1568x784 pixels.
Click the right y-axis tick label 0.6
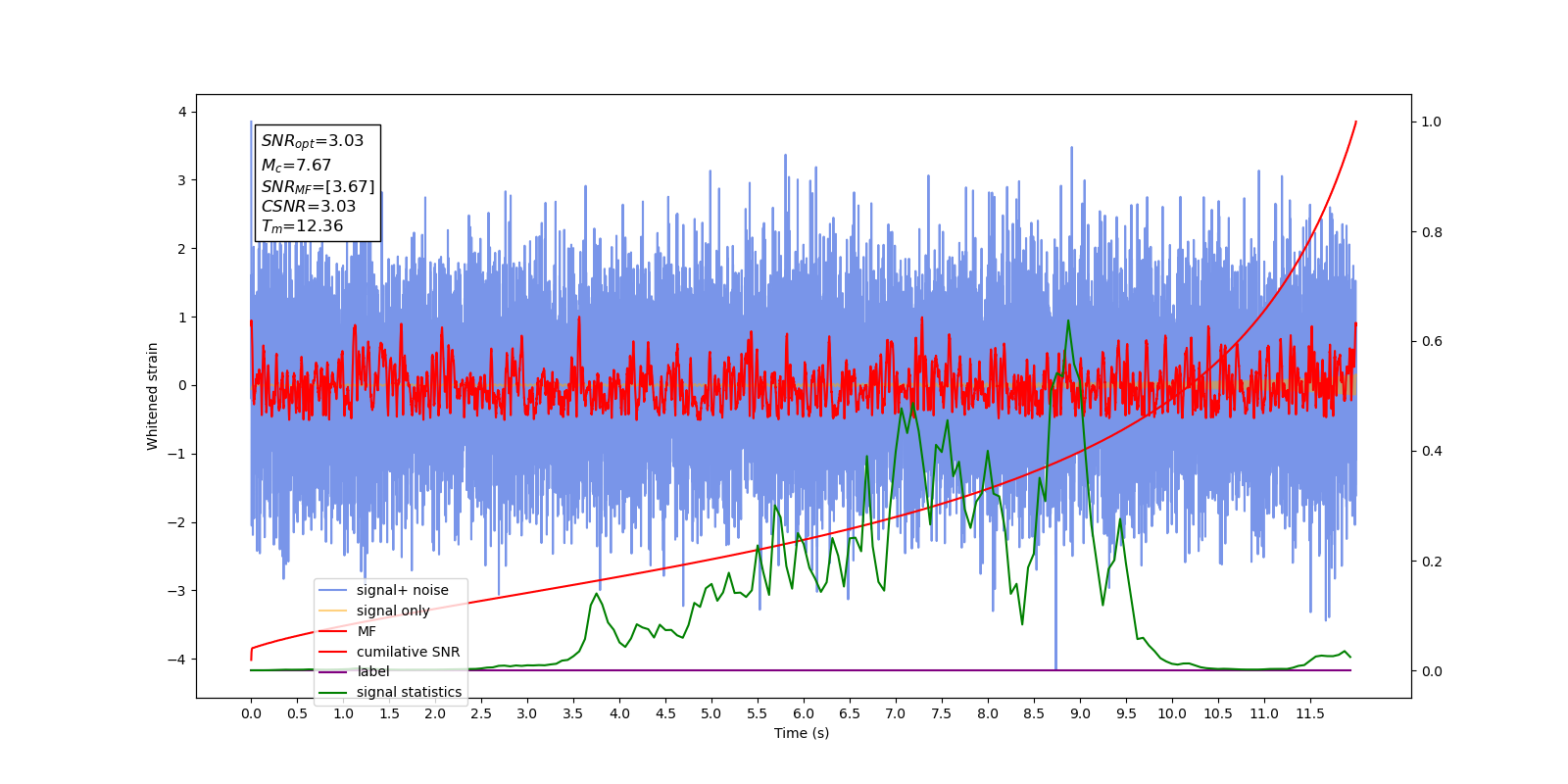click(x=1432, y=341)
